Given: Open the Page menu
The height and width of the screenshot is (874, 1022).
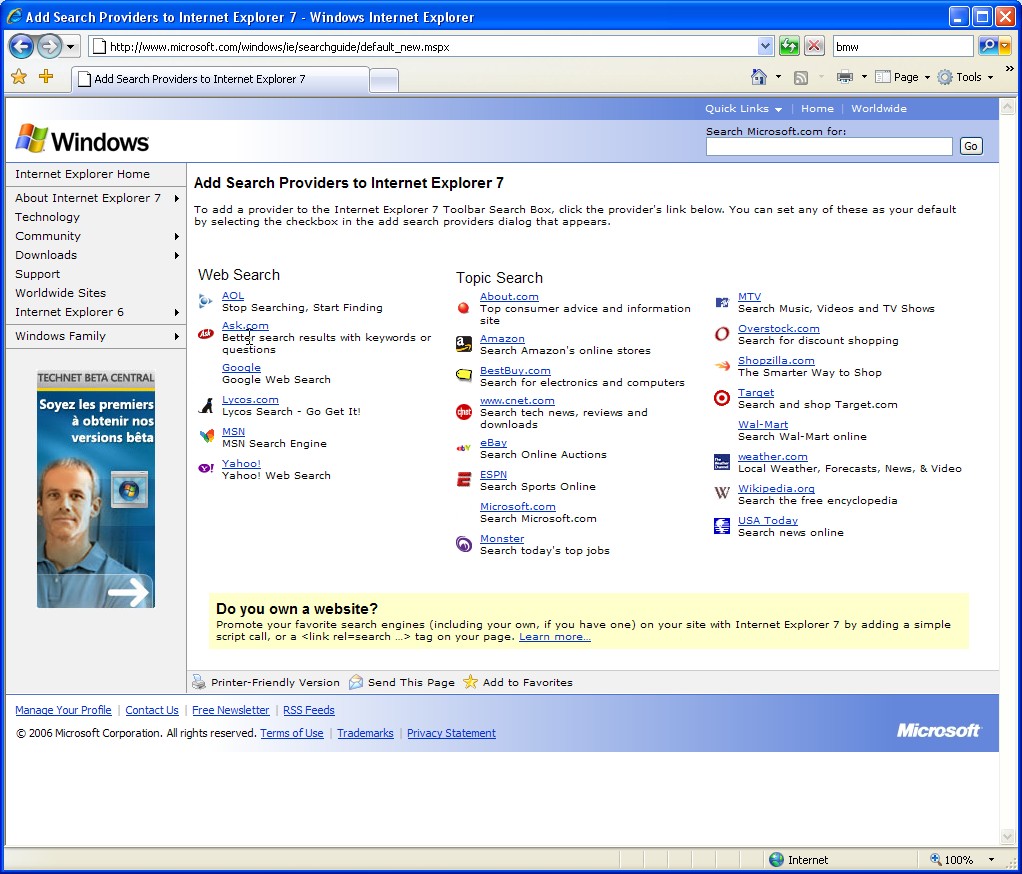Looking at the screenshot, I should (902, 77).
